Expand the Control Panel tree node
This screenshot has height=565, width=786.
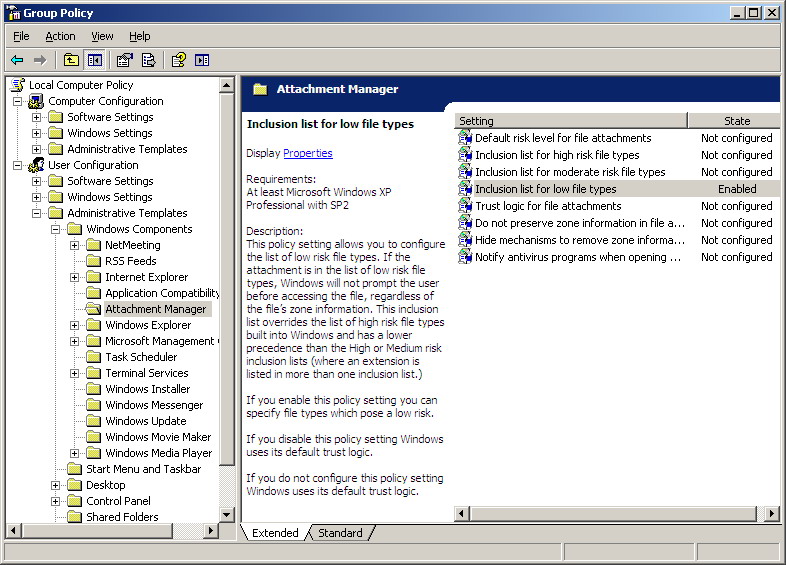tap(56, 501)
